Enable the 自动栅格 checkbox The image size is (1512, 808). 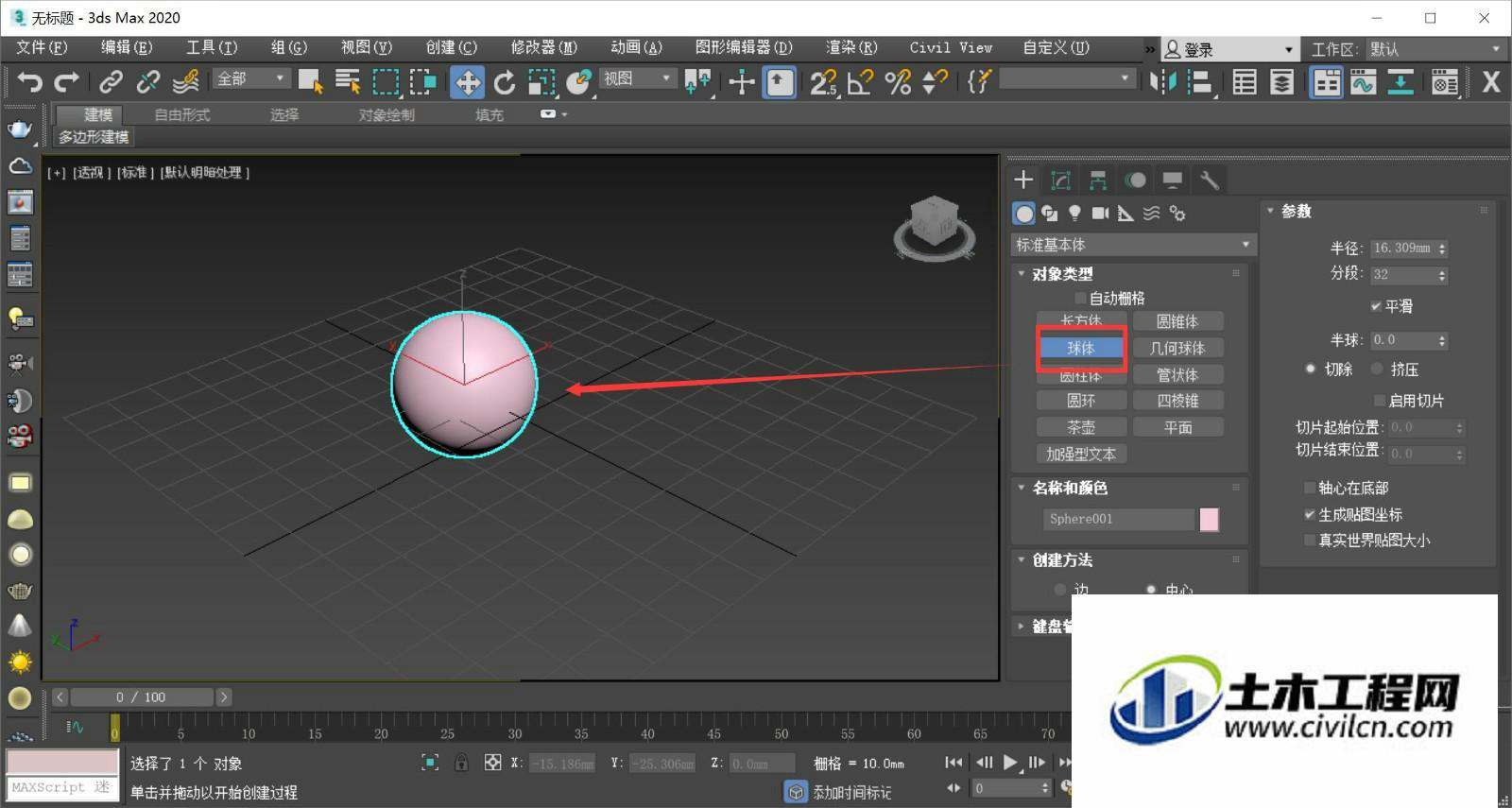click(1081, 298)
